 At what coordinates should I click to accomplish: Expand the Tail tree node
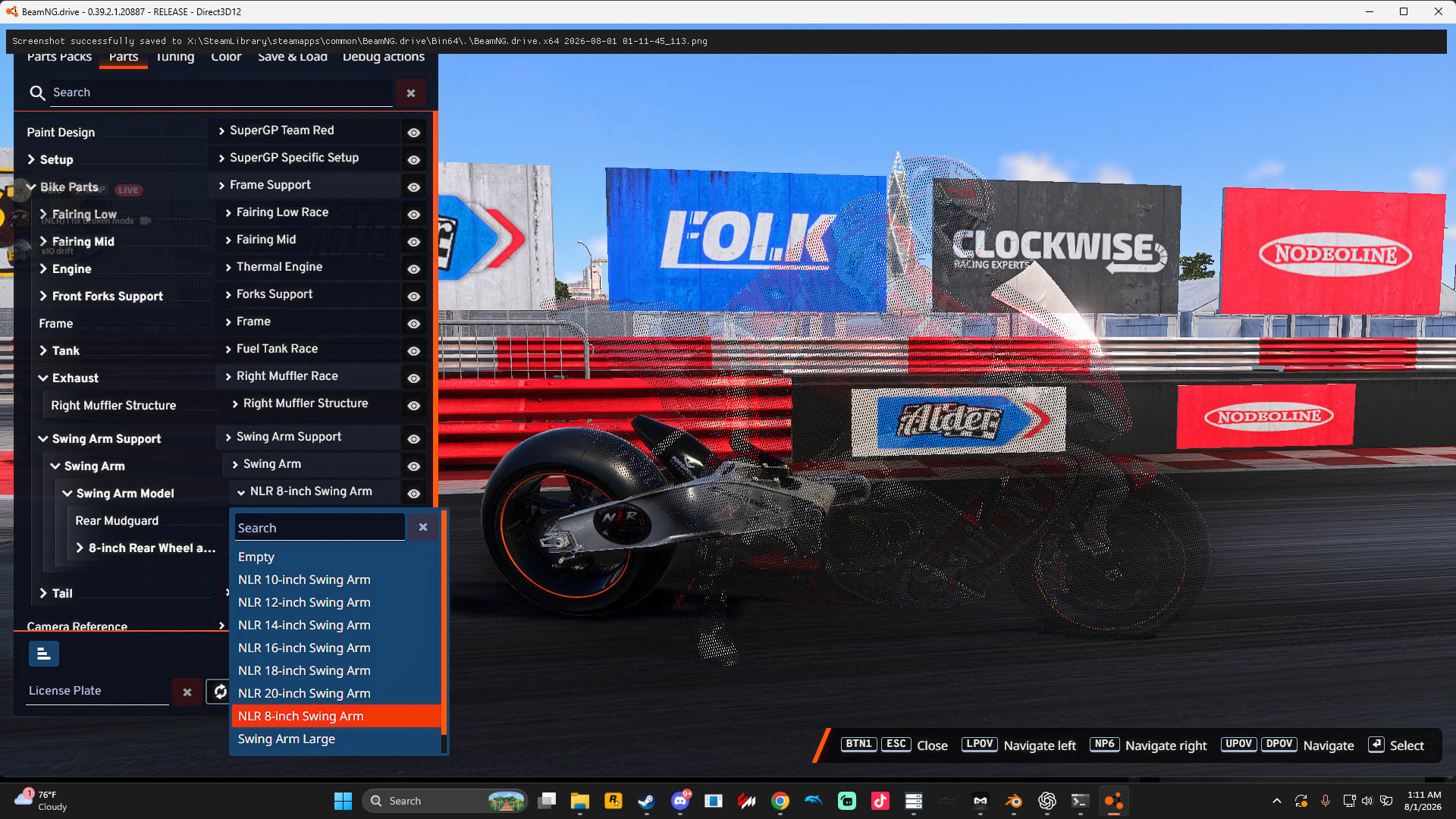tap(43, 593)
